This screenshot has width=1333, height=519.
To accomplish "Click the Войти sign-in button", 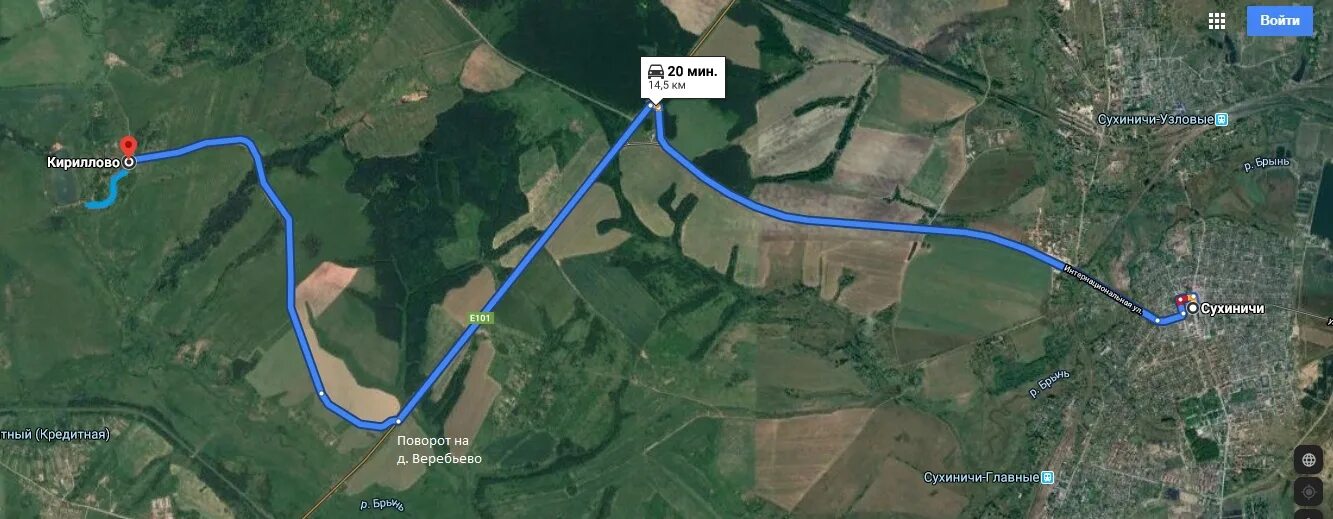I will [1280, 21].
